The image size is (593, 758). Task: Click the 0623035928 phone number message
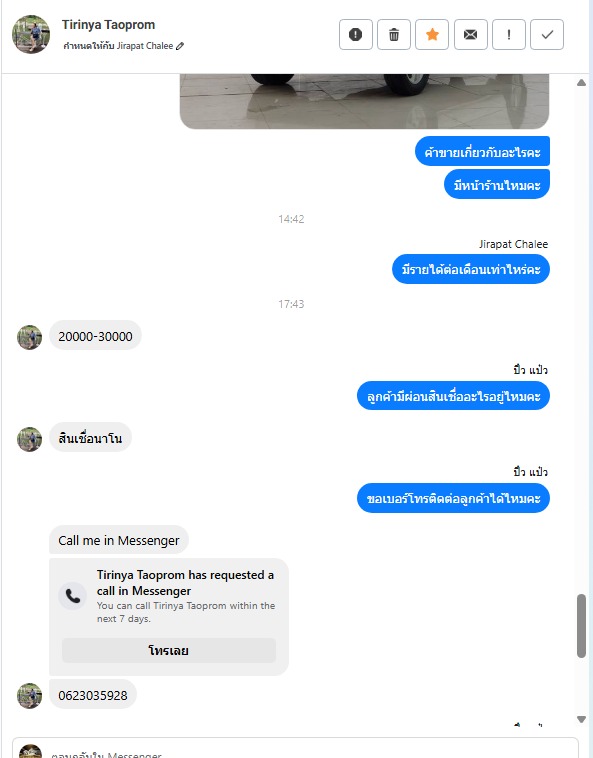[x=93, y=695]
